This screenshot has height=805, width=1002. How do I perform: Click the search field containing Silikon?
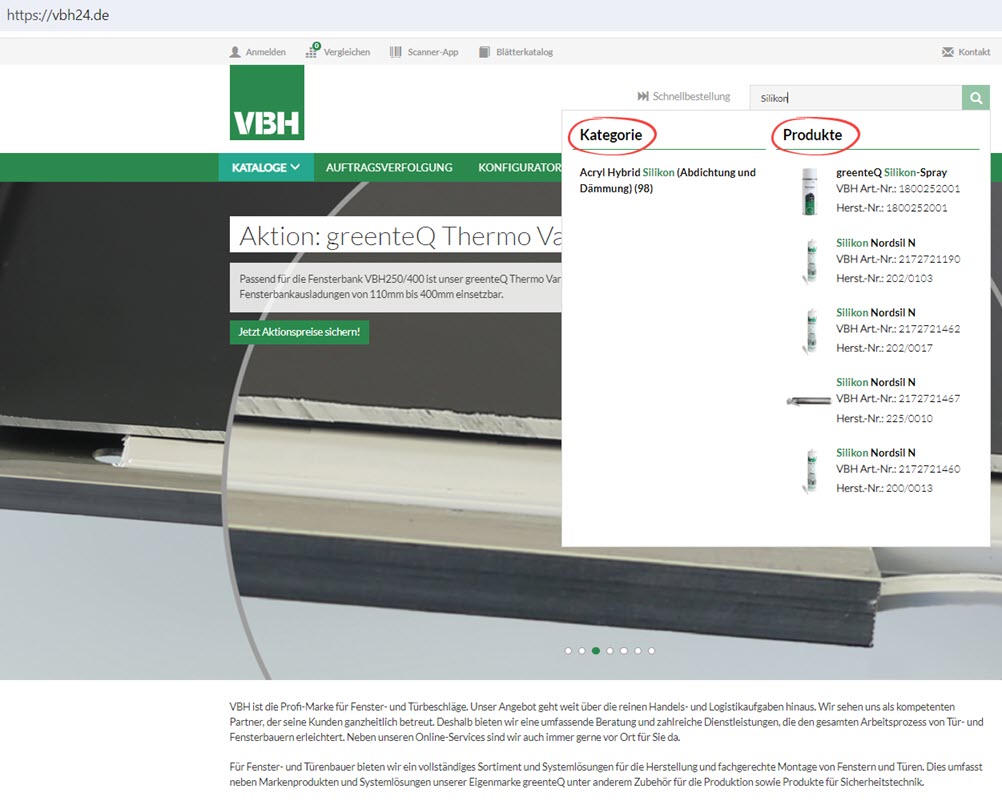[x=856, y=98]
